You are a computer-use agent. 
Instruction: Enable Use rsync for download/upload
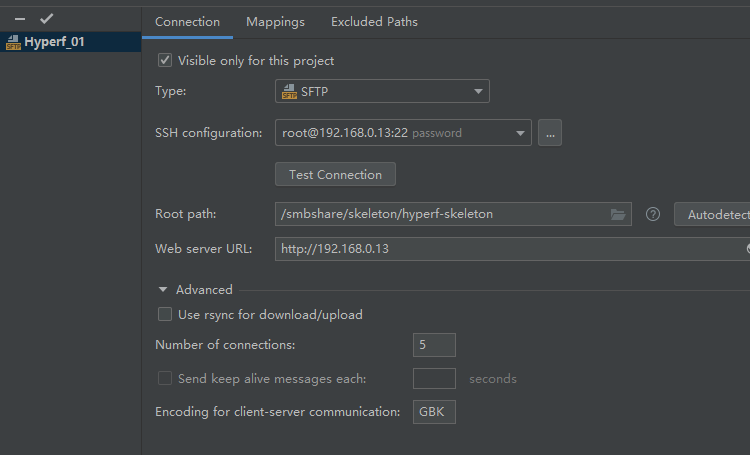[x=165, y=315]
